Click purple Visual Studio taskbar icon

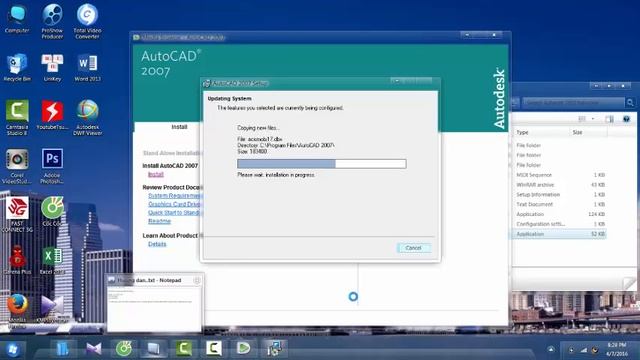(x=93, y=349)
